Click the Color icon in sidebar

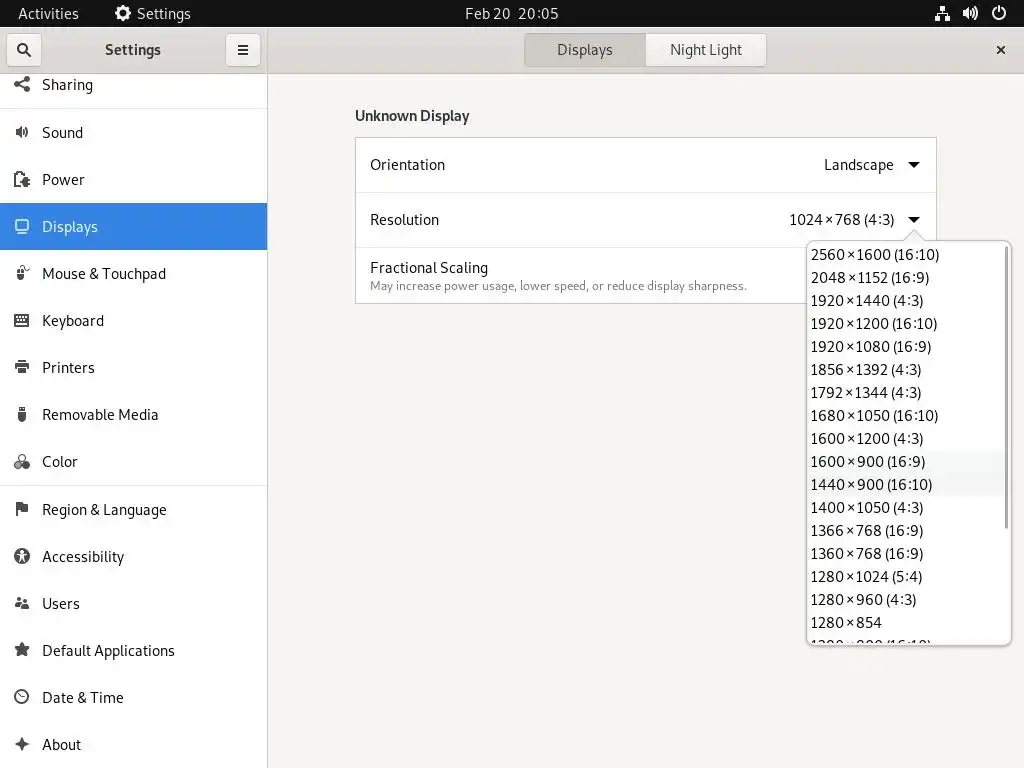click(22, 462)
